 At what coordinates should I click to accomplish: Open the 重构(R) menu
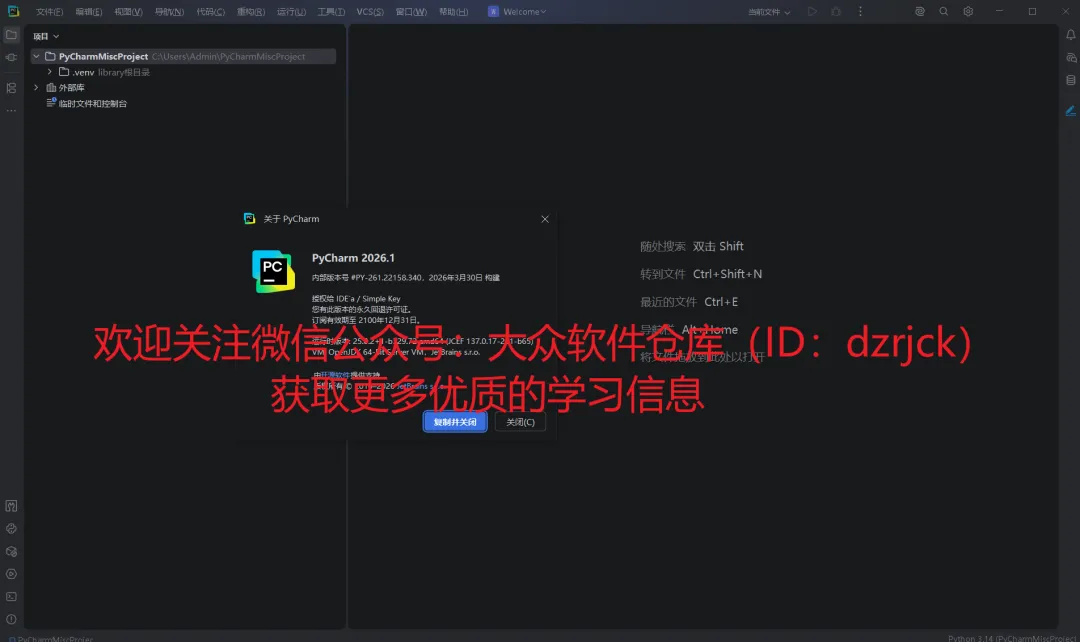tap(251, 12)
